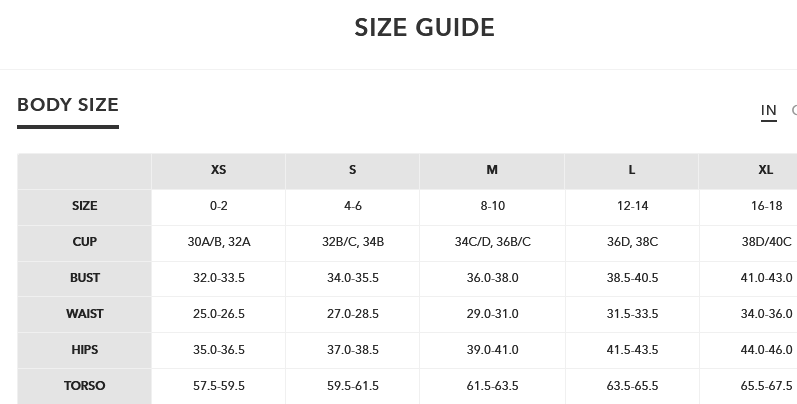Viewport: 797px width, 404px height.
Task: Select the IN unit toggle
Action: [x=768, y=111]
